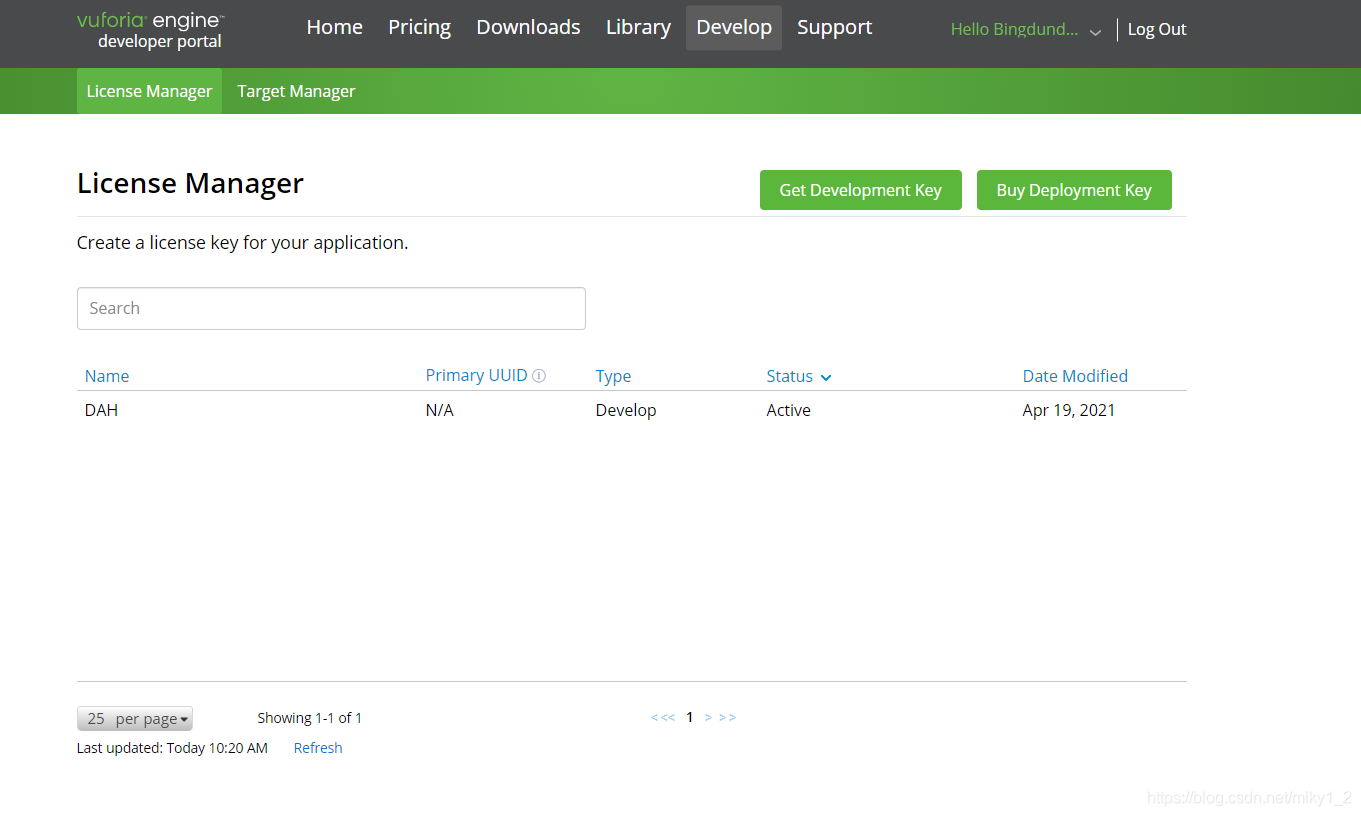Go to the Home menu

tap(335, 27)
